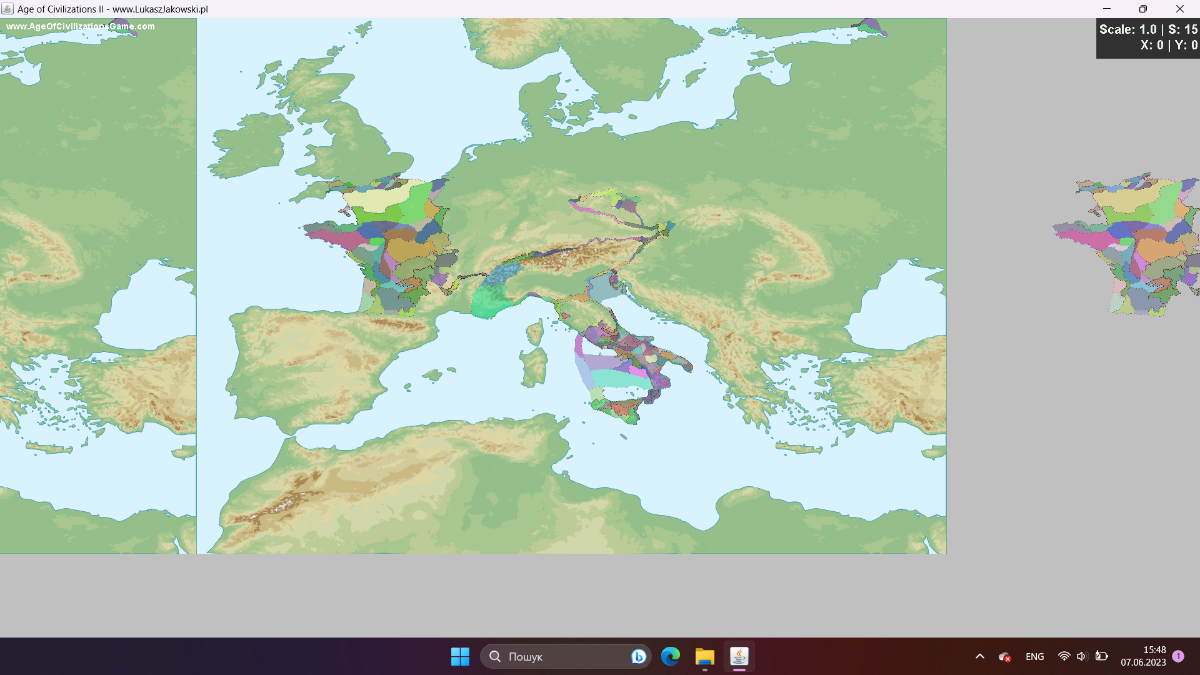Click the "X: 0 | Y: 0" coordinates readout
Viewport: 1200px width, 675px height.
(1169, 45)
